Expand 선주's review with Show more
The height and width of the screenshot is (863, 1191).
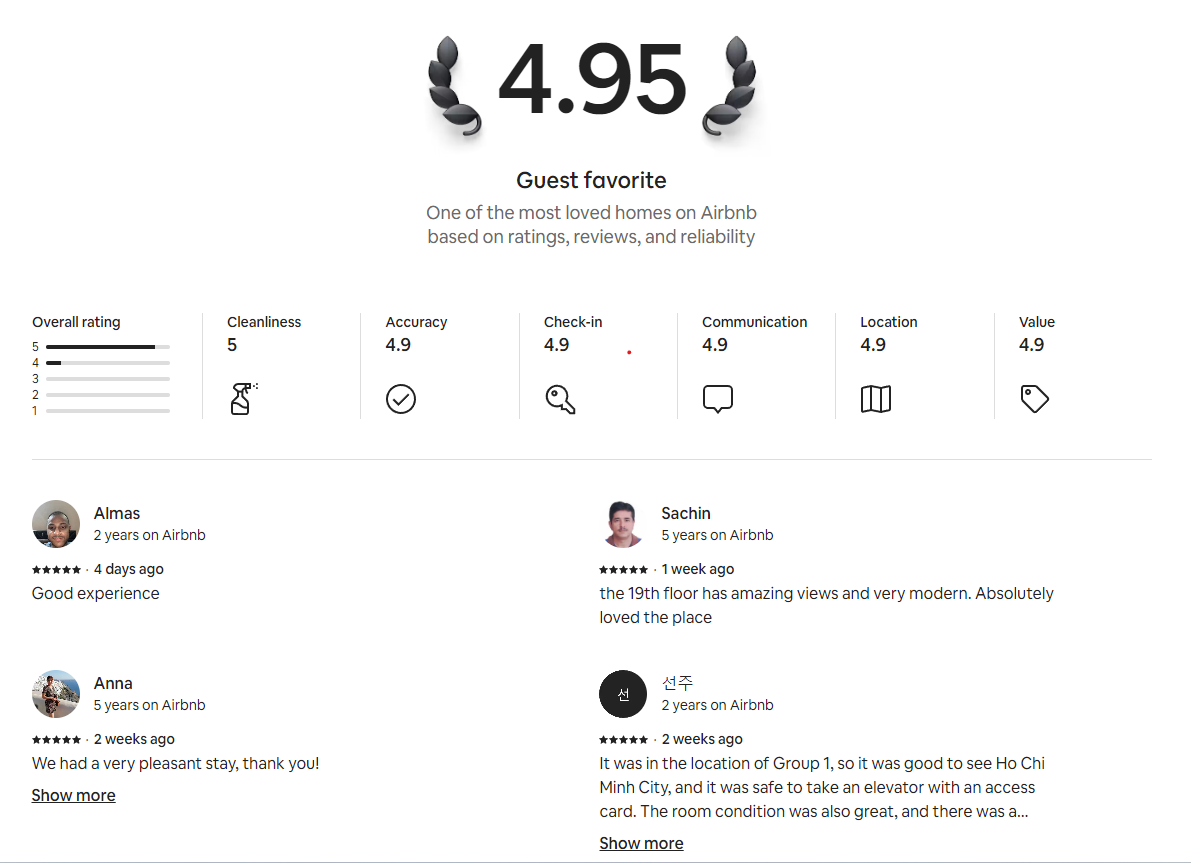(641, 843)
